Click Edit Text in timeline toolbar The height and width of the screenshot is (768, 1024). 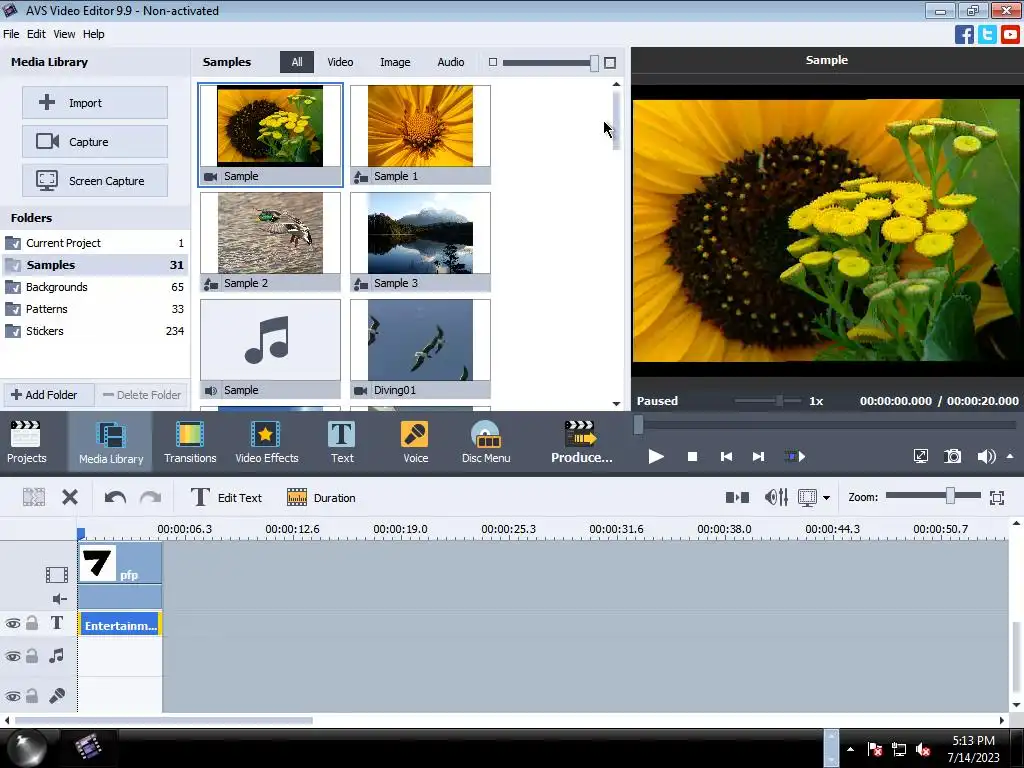click(x=226, y=498)
